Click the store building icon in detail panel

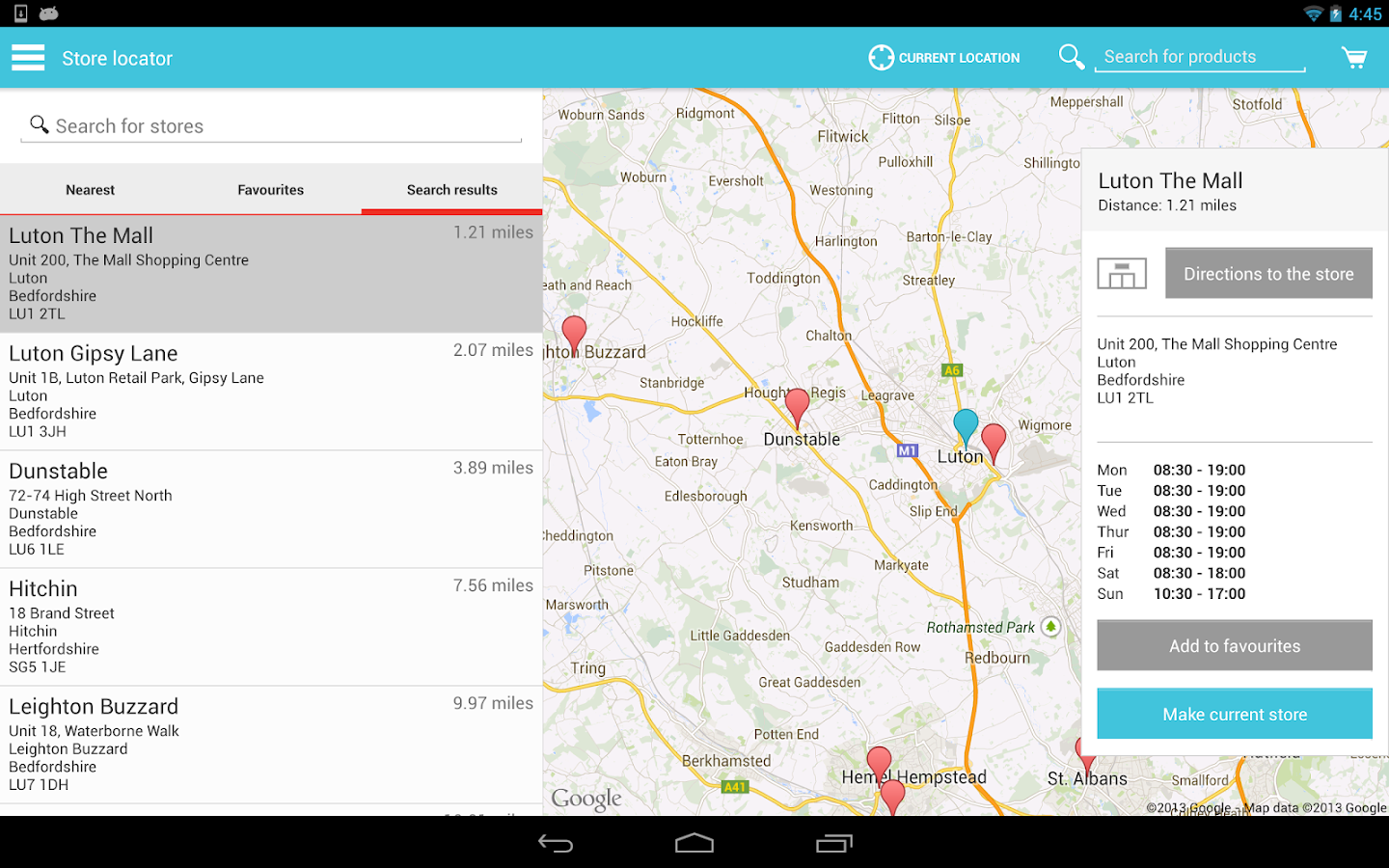tap(1122, 273)
